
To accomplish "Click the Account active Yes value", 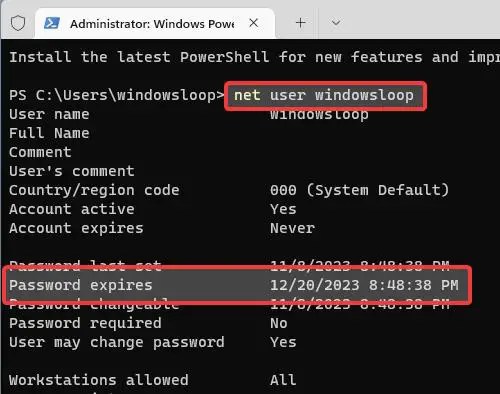I will point(283,209).
